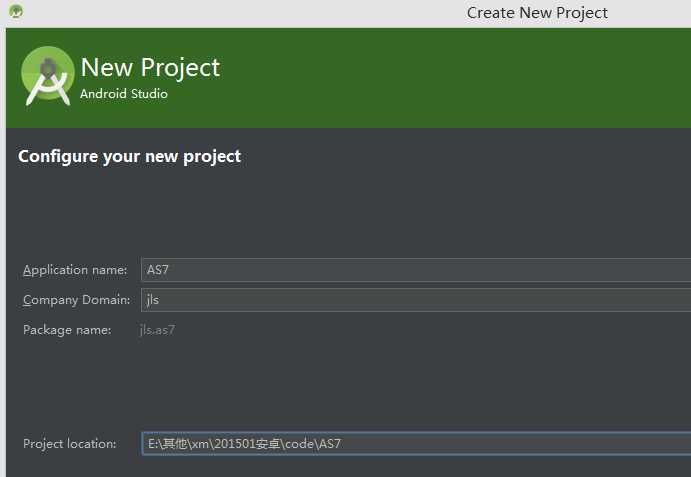Click the package name value jls.as7
691x477 pixels.
(157, 330)
